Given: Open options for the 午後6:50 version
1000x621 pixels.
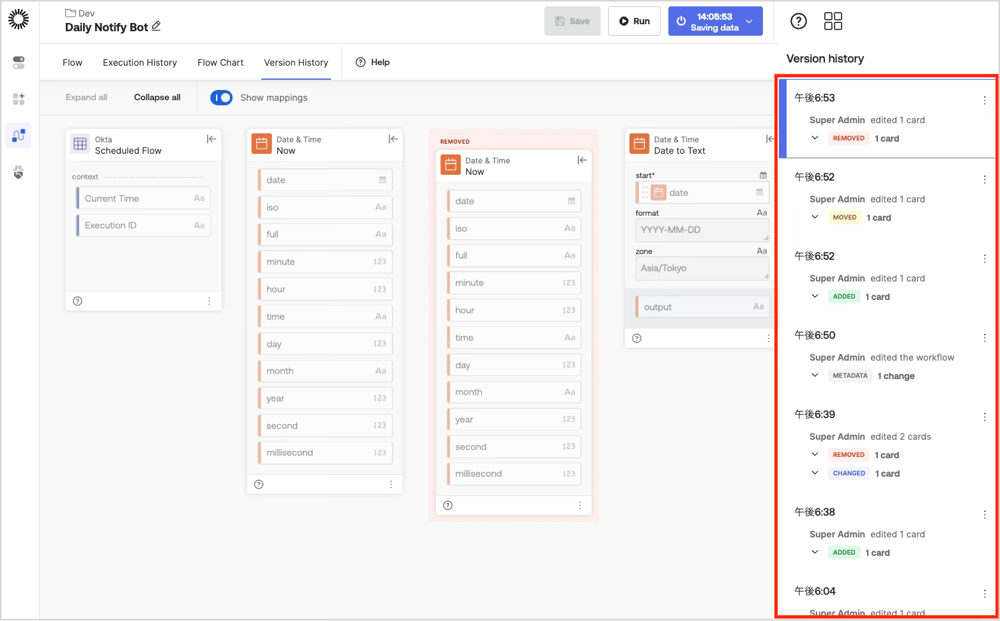Looking at the screenshot, I should 985,338.
